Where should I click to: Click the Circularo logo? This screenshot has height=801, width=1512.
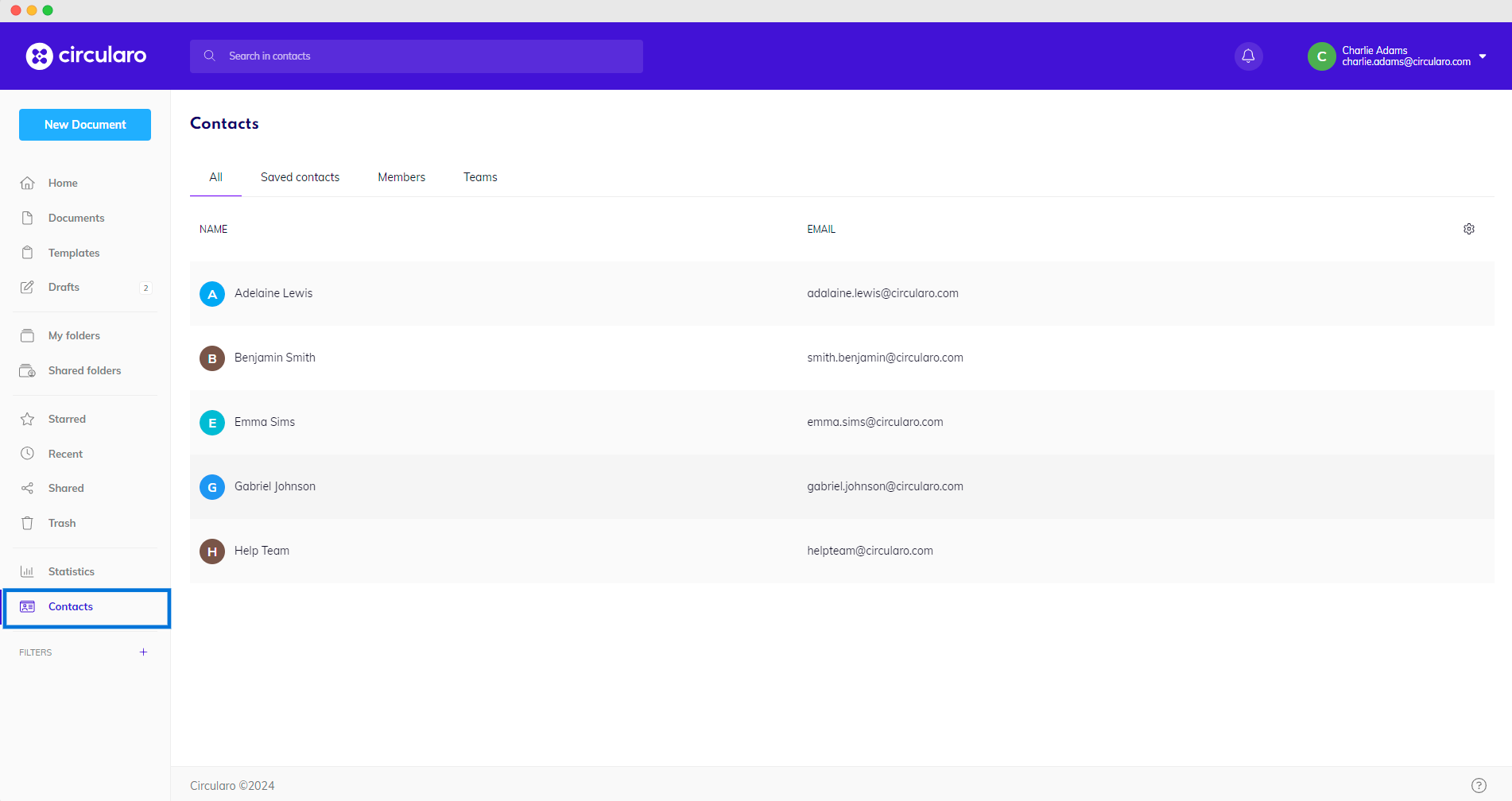click(x=86, y=56)
